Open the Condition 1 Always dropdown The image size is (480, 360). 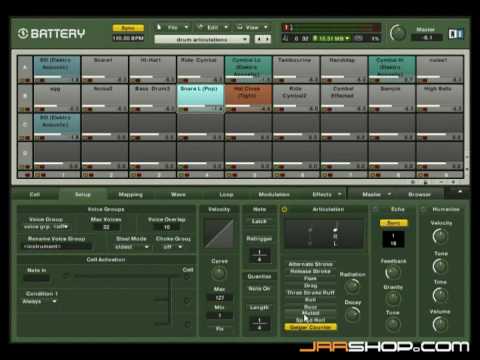39,301
